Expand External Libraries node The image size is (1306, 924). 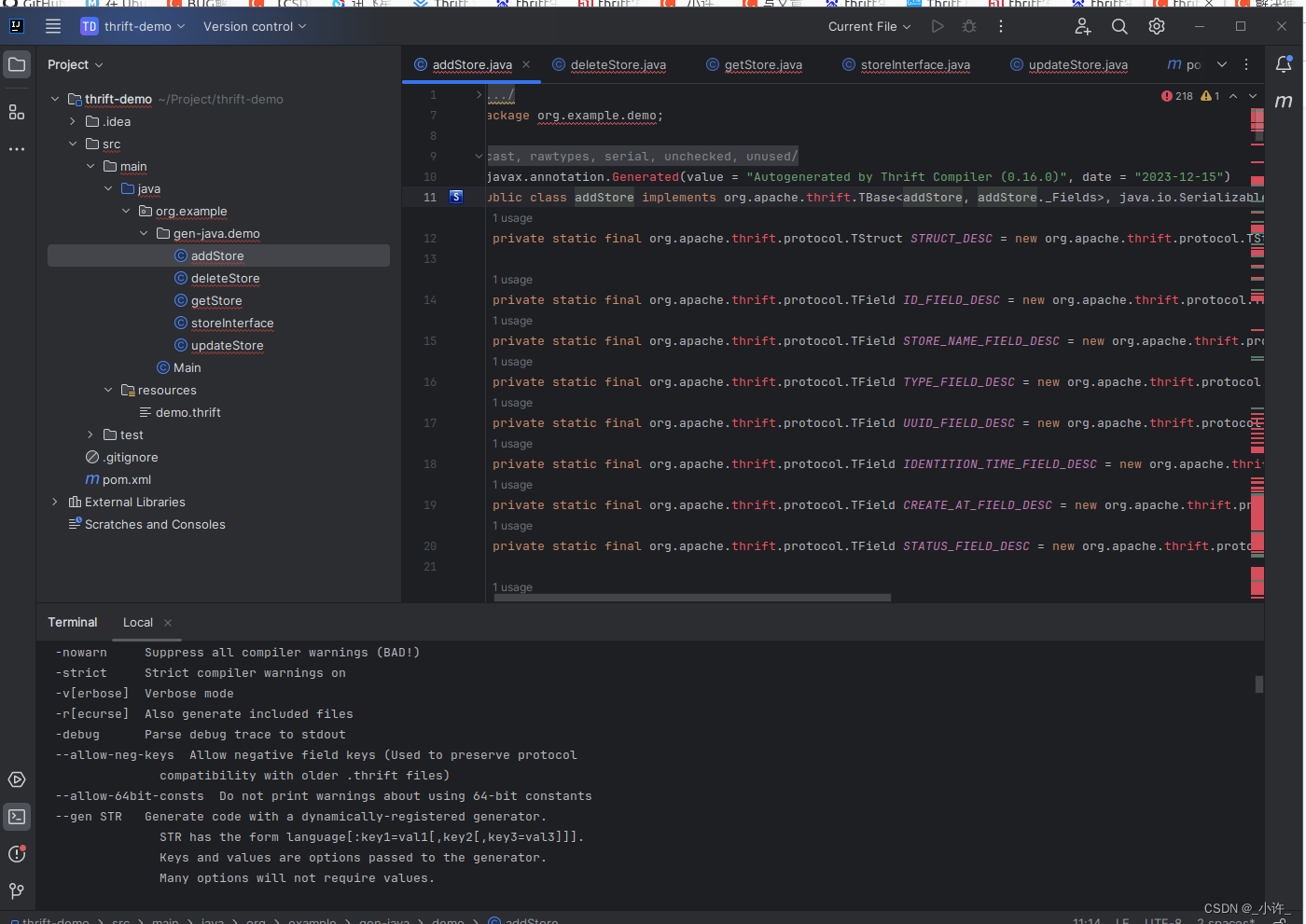tap(55, 502)
